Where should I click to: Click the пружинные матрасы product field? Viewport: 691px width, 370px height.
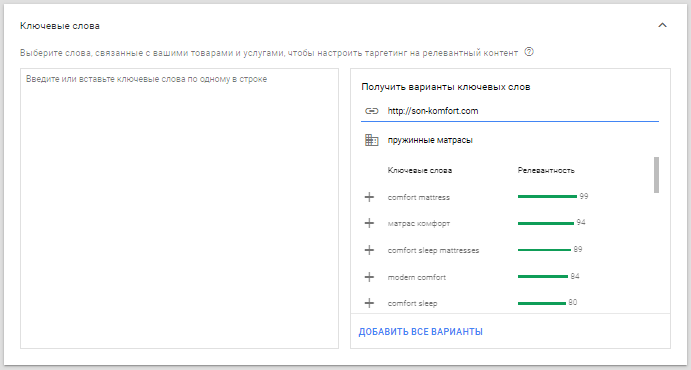(430, 141)
